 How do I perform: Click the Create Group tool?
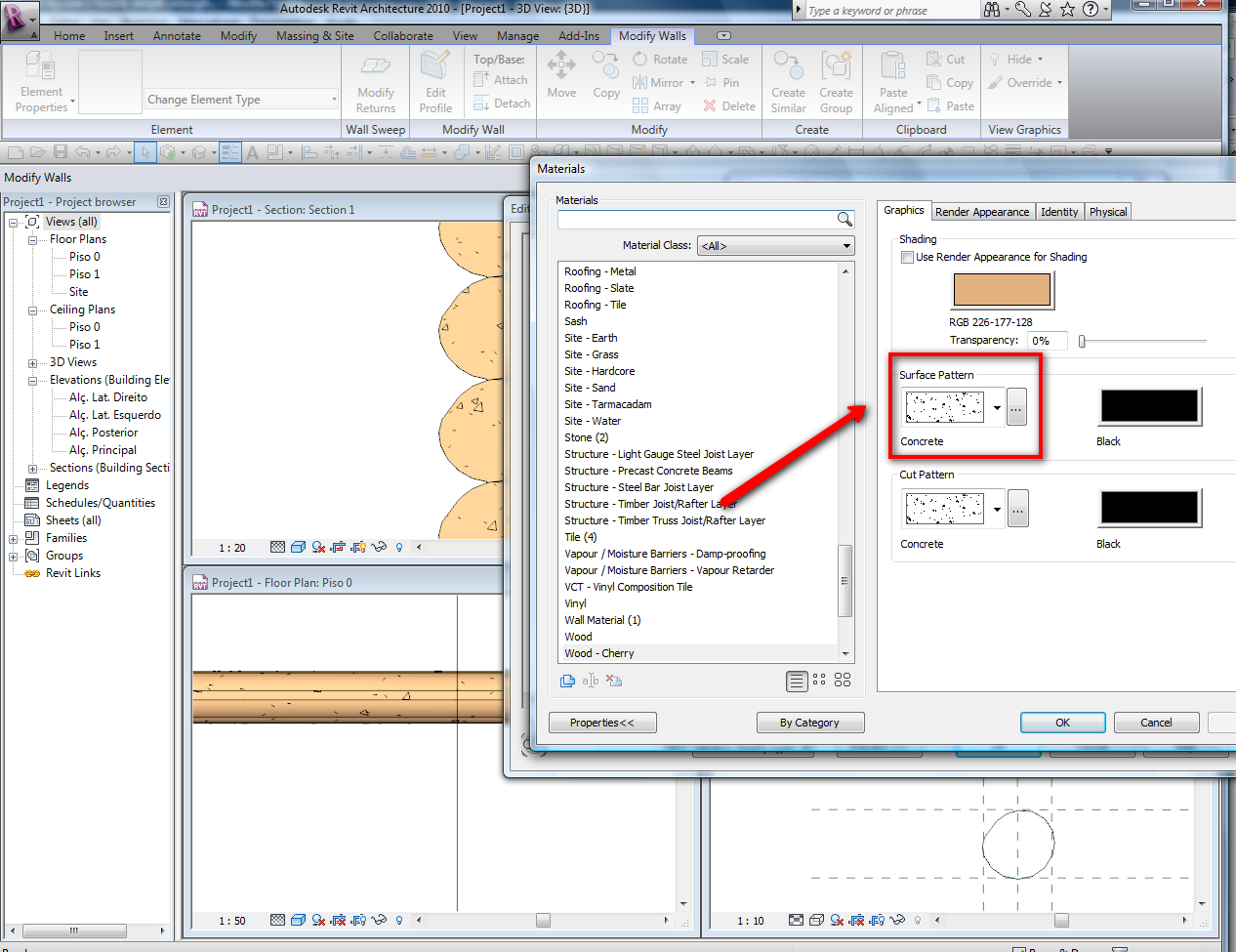(x=836, y=82)
